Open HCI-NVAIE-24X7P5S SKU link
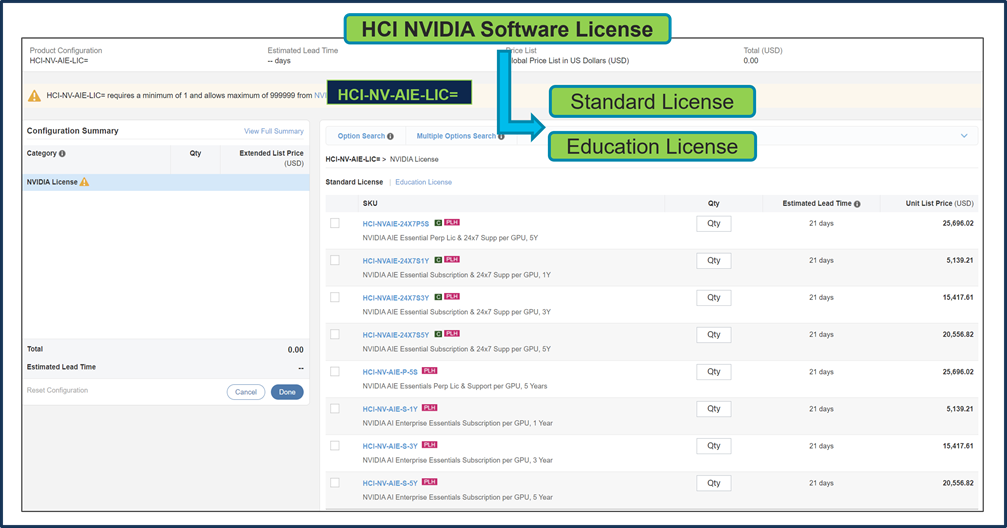The height and width of the screenshot is (528, 1007). 396,224
